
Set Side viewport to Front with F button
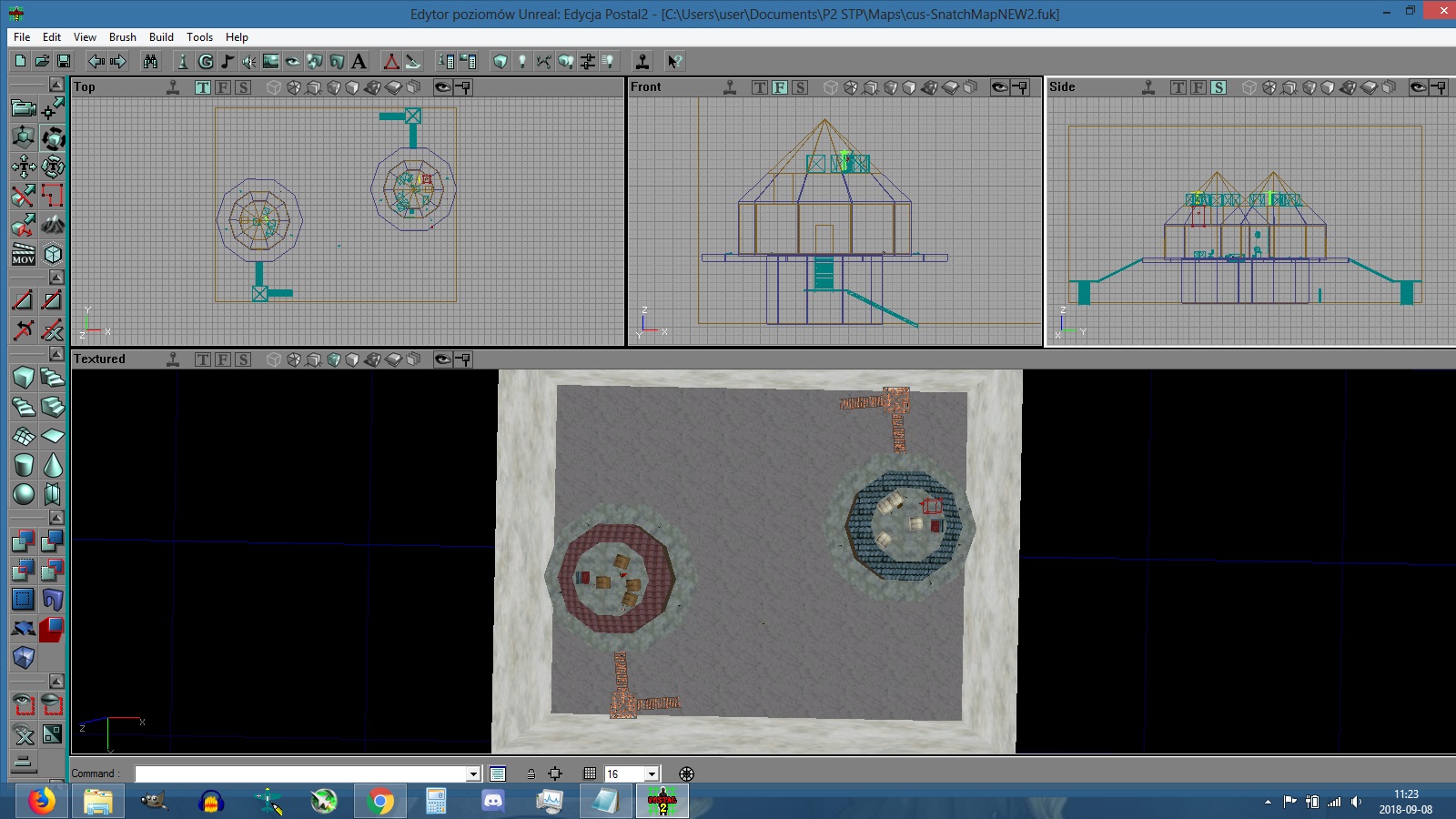point(1198,87)
